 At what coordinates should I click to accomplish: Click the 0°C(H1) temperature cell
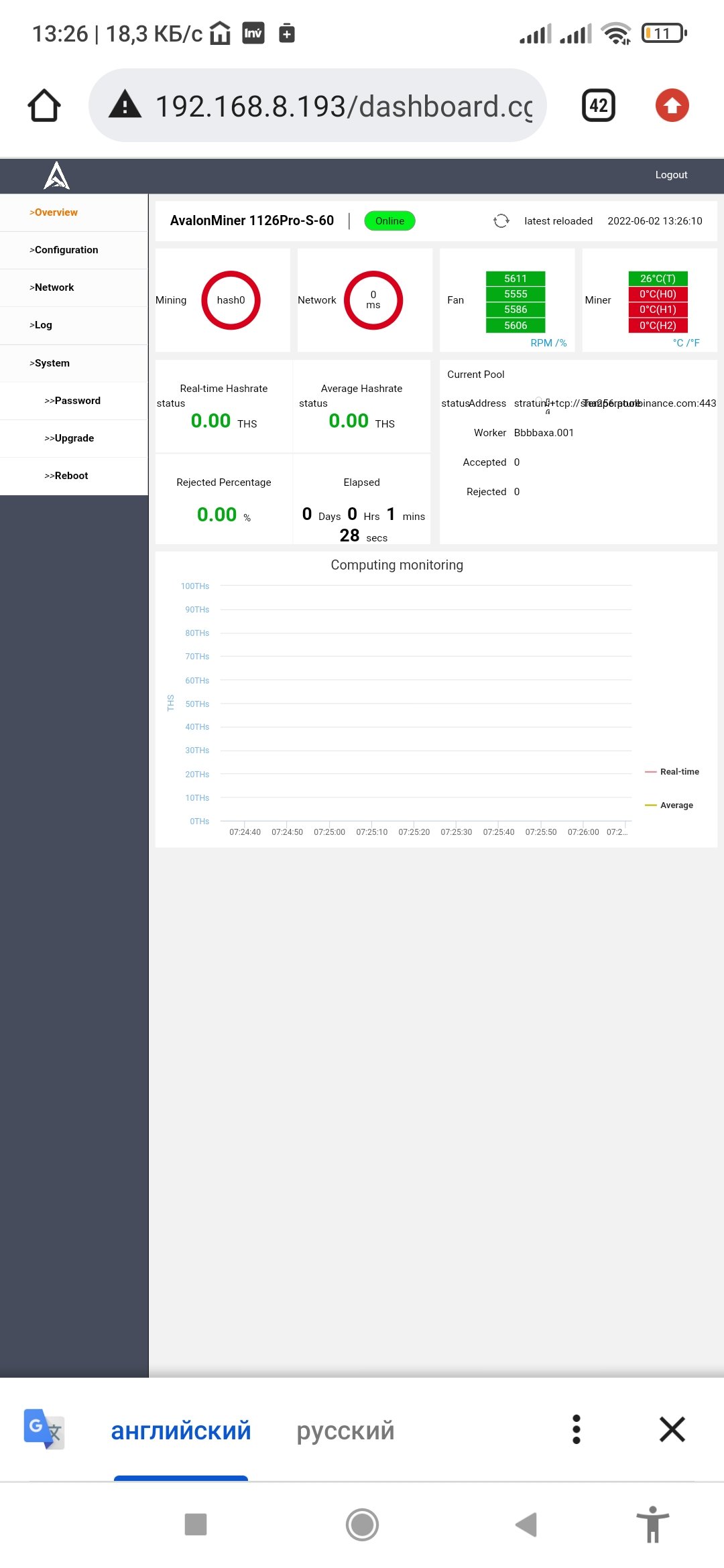pos(658,310)
